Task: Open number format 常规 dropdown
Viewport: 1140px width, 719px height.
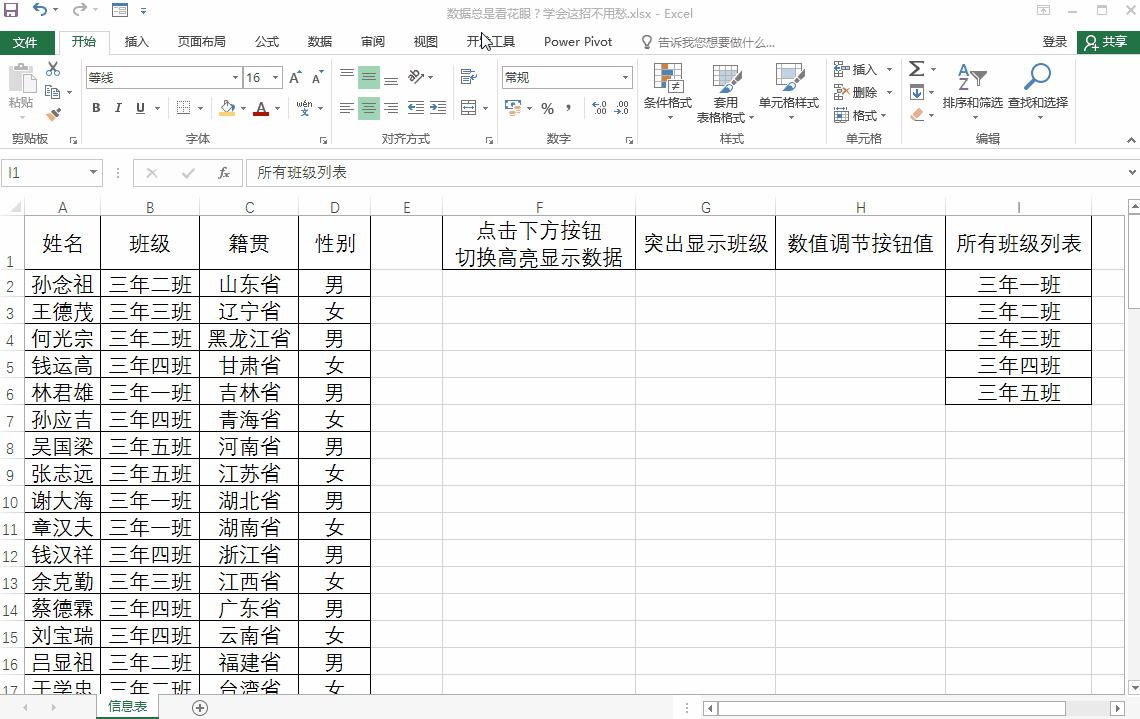Action: coord(625,77)
